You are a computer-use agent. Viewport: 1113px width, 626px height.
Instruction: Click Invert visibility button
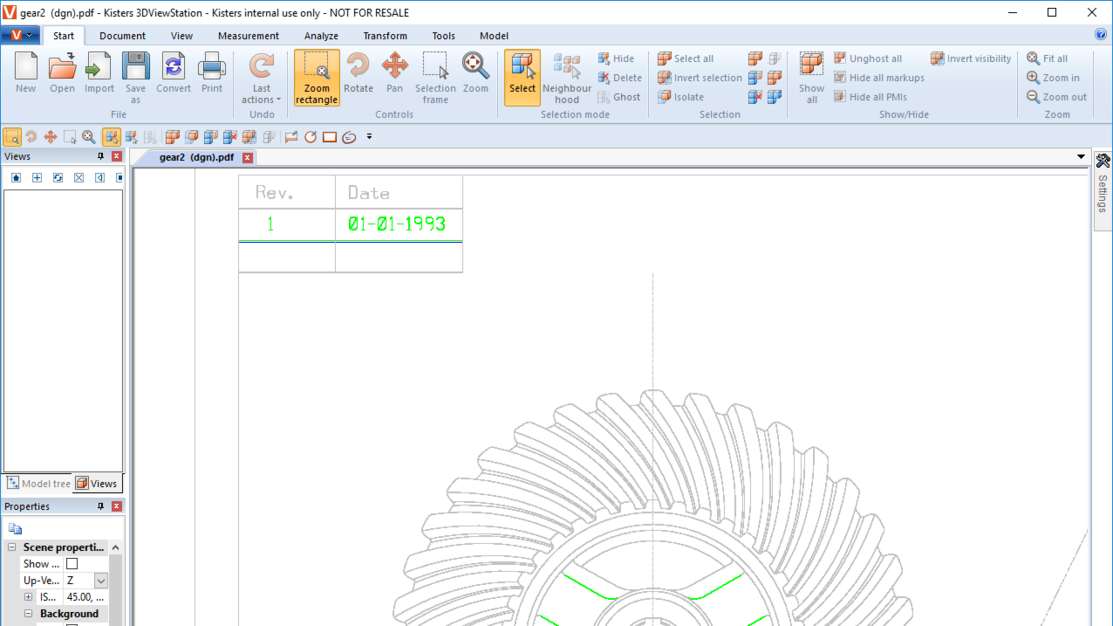click(971, 58)
